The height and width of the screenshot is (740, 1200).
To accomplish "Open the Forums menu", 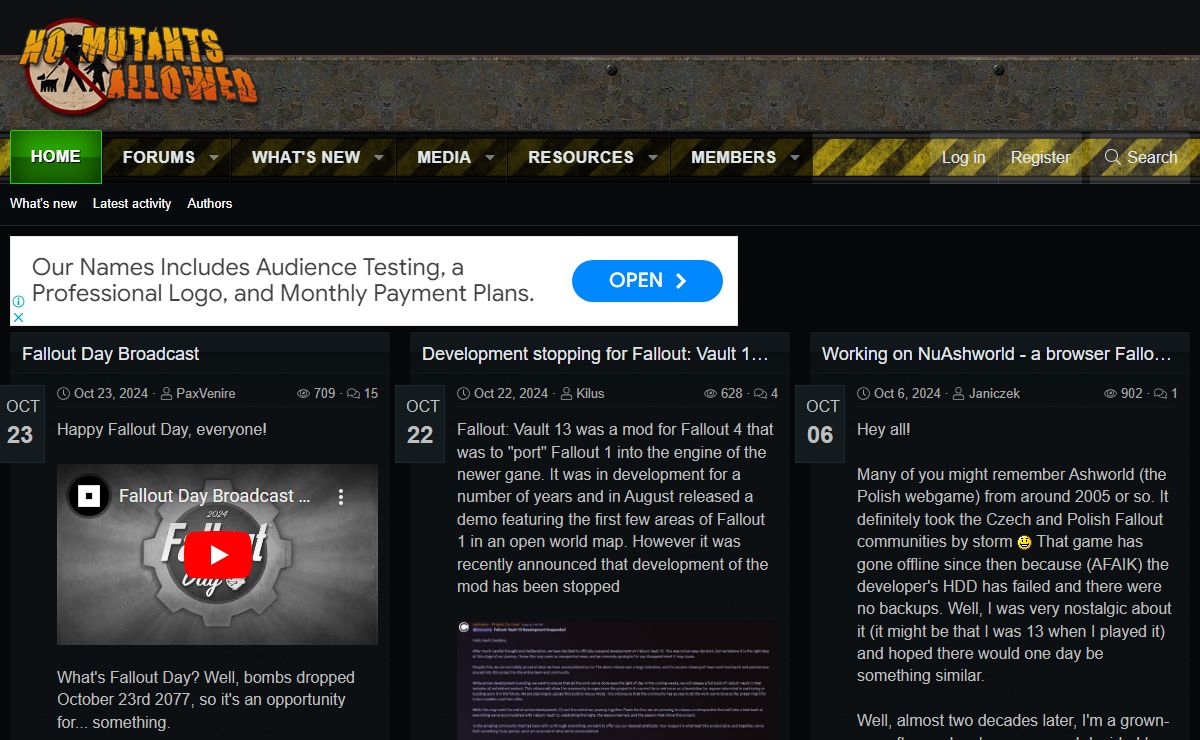I will click(x=159, y=157).
